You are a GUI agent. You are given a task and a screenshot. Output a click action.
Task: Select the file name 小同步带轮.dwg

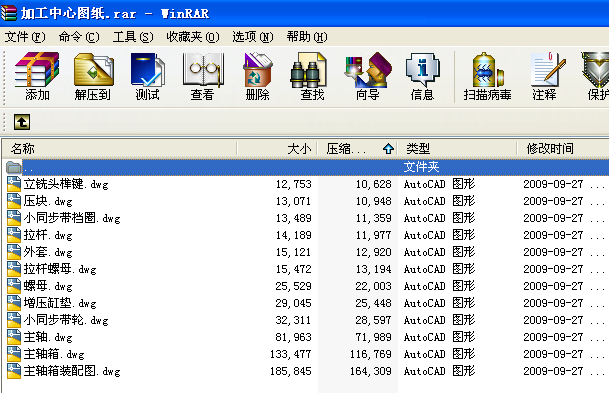pyautogui.click(x=66, y=320)
